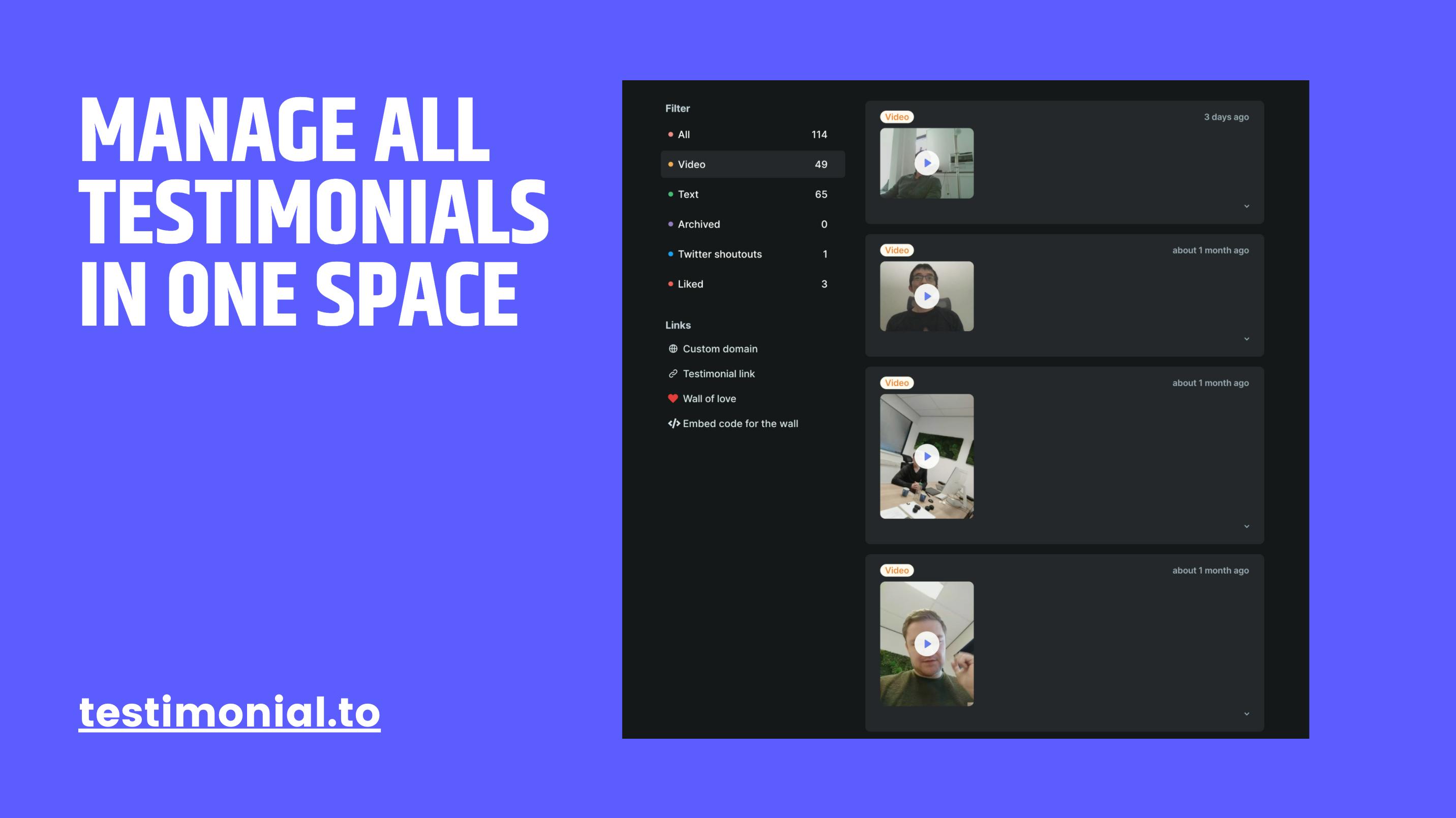The height and width of the screenshot is (818, 1456).
Task: Click the Video badge on the 3 days ago card
Action: [x=897, y=117]
